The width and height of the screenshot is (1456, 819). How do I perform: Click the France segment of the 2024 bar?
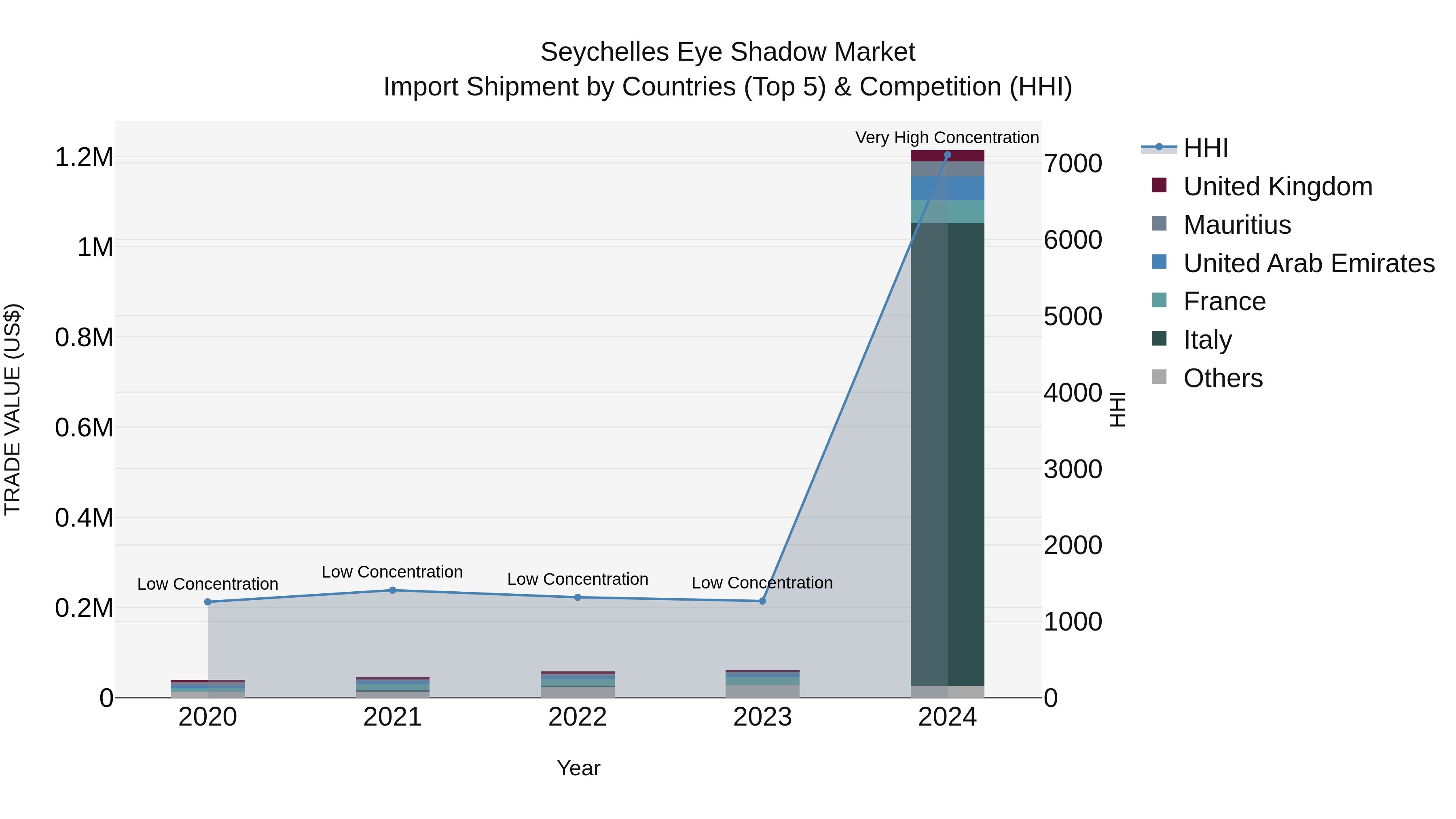tap(947, 212)
